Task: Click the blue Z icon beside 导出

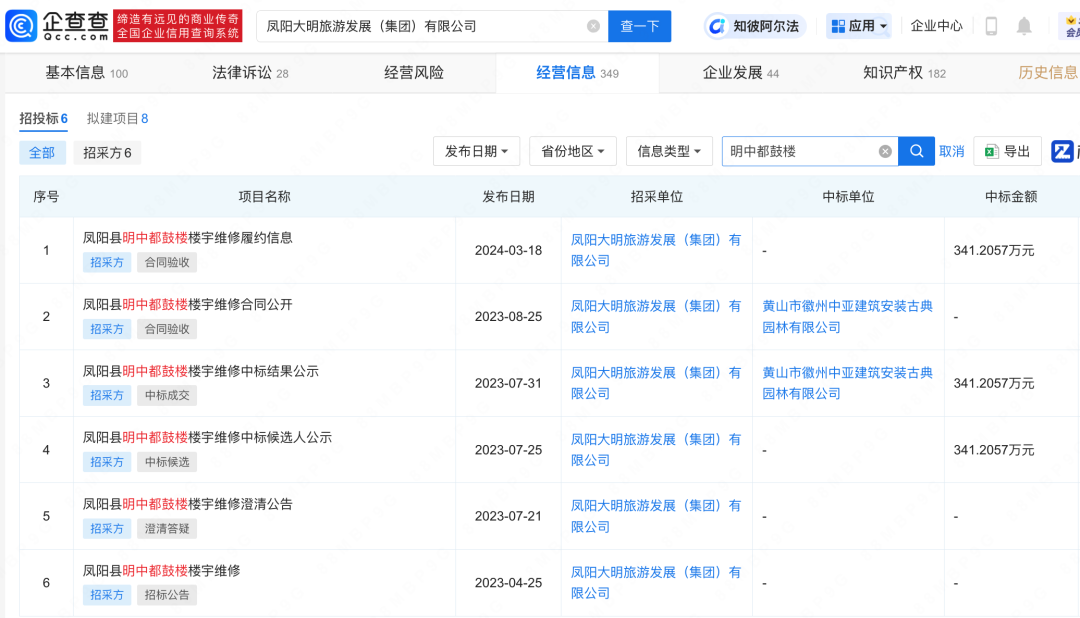Action: pyautogui.click(x=1061, y=152)
